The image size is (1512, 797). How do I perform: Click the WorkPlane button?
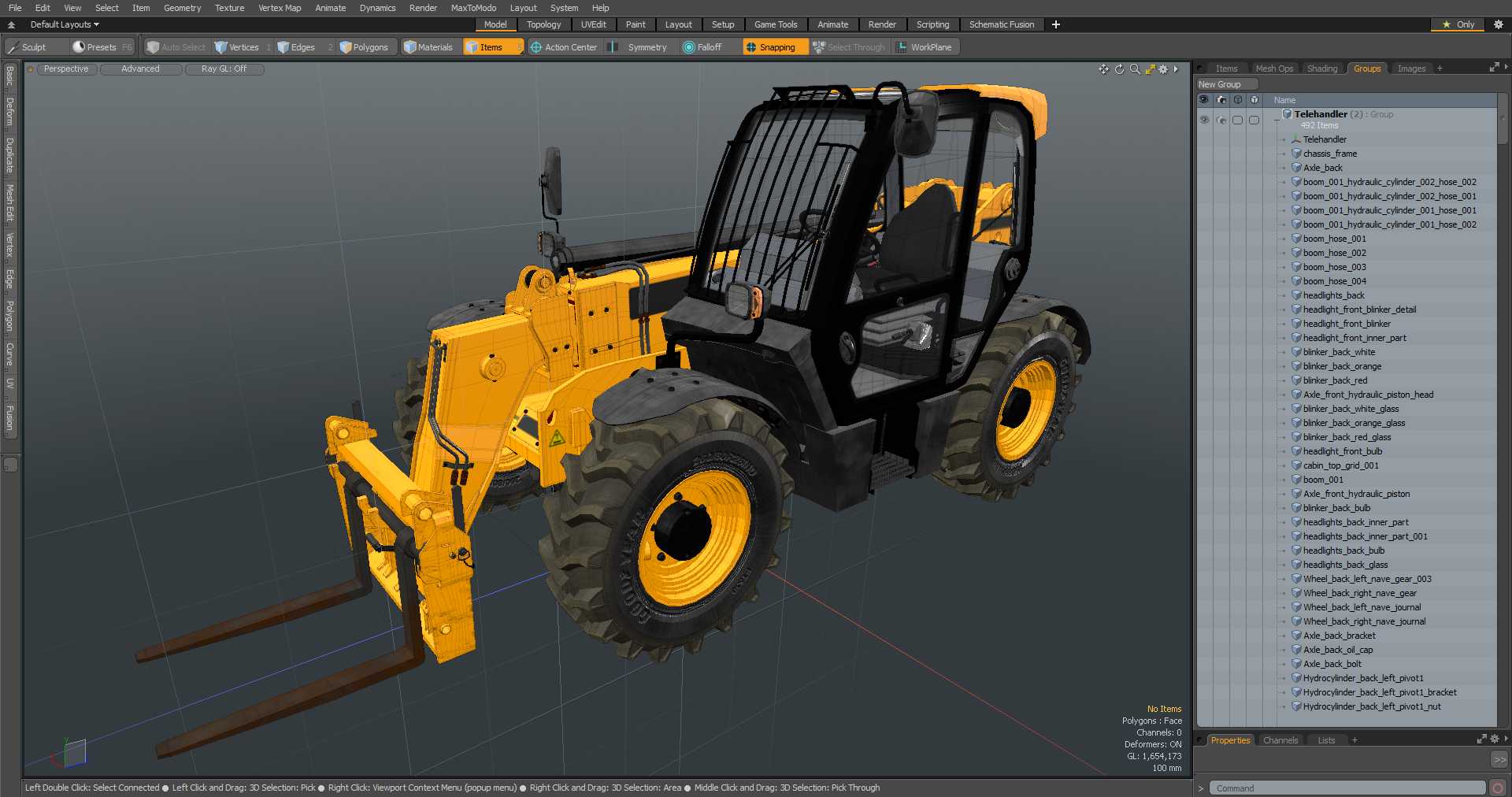point(924,47)
